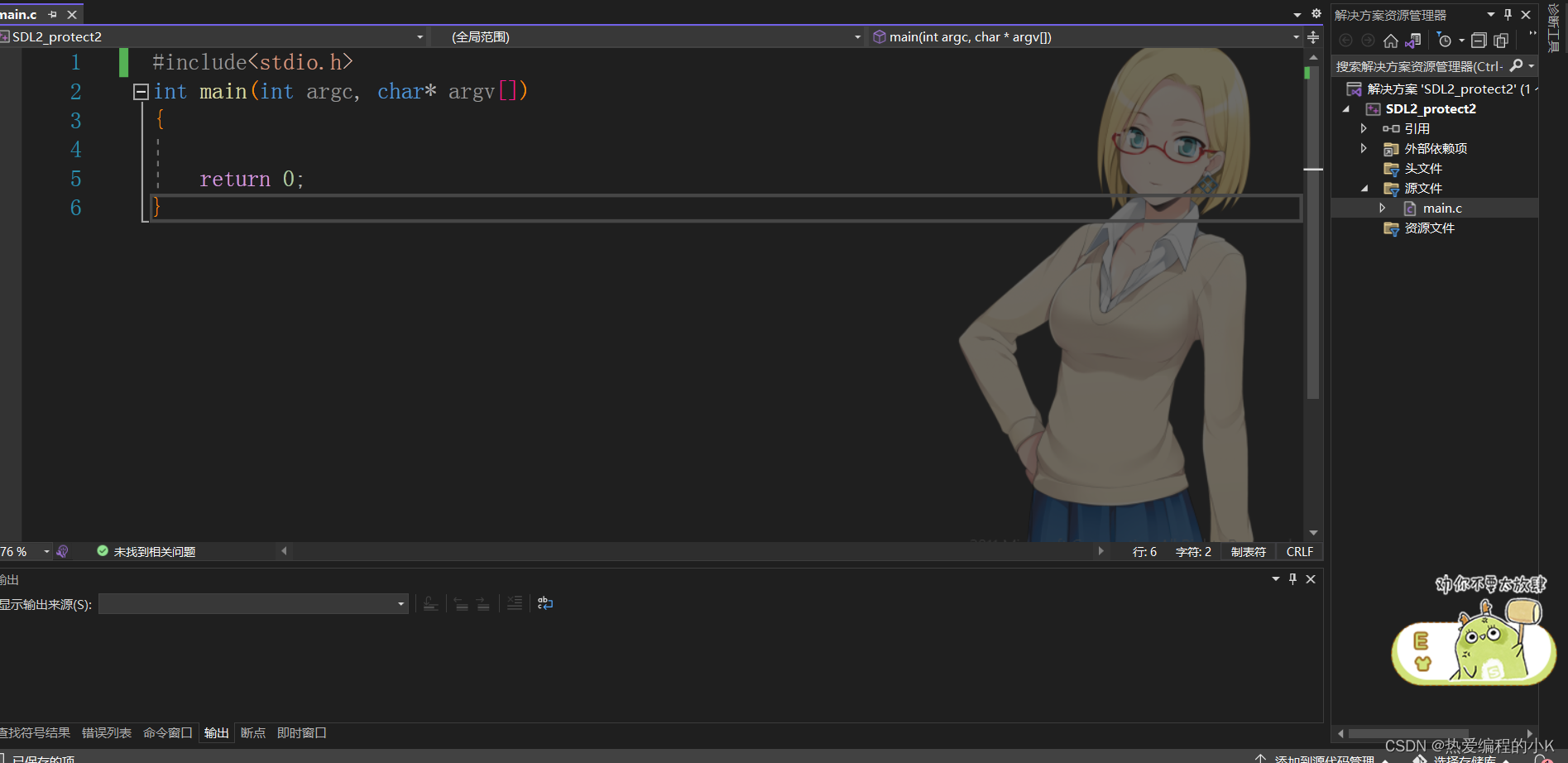This screenshot has height=763, width=1568.
Task: Open the Output window options dropdown arrow
Action: tap(1275, 579)
